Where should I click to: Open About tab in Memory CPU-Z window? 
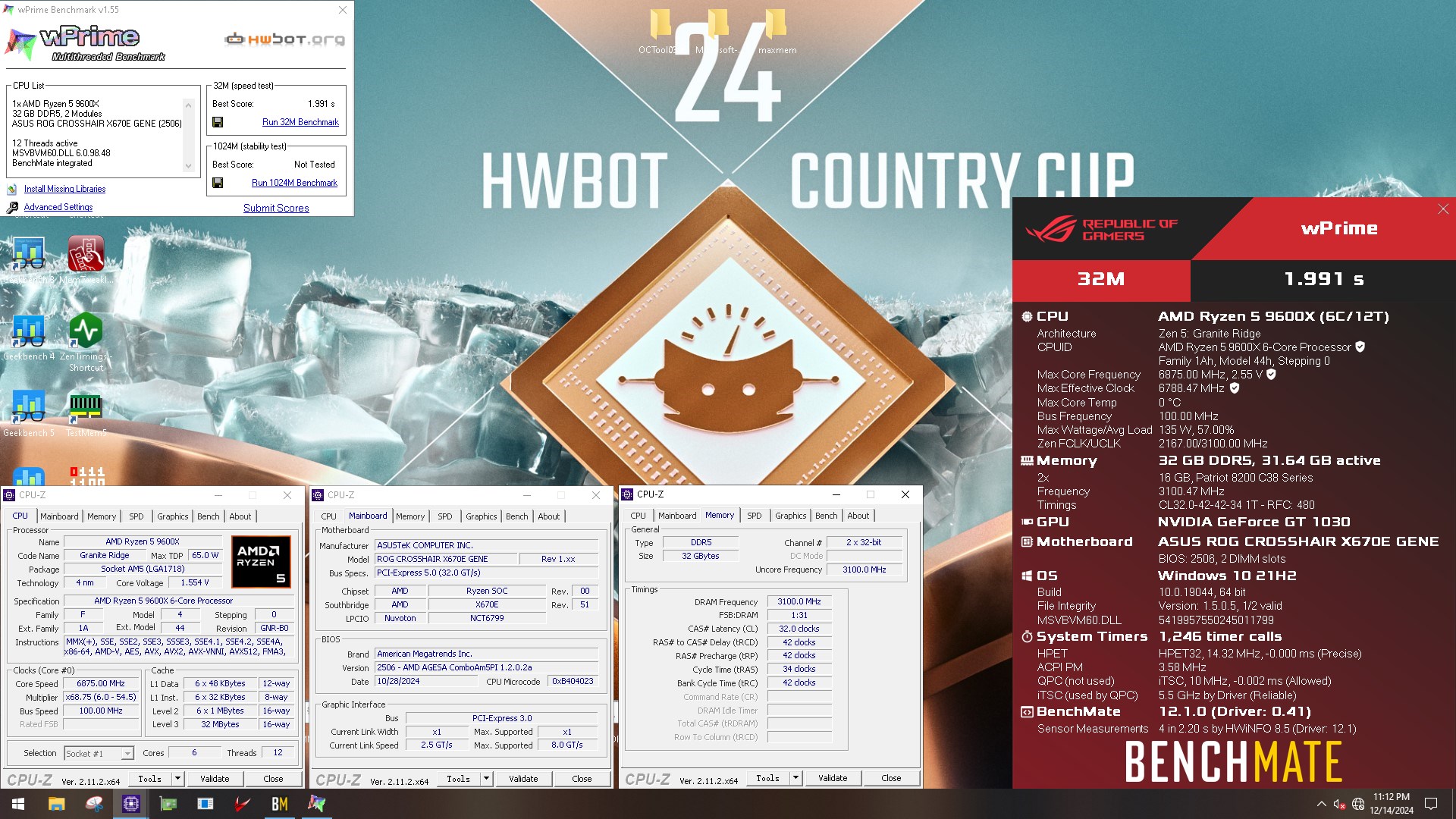[x=858, y=516]
